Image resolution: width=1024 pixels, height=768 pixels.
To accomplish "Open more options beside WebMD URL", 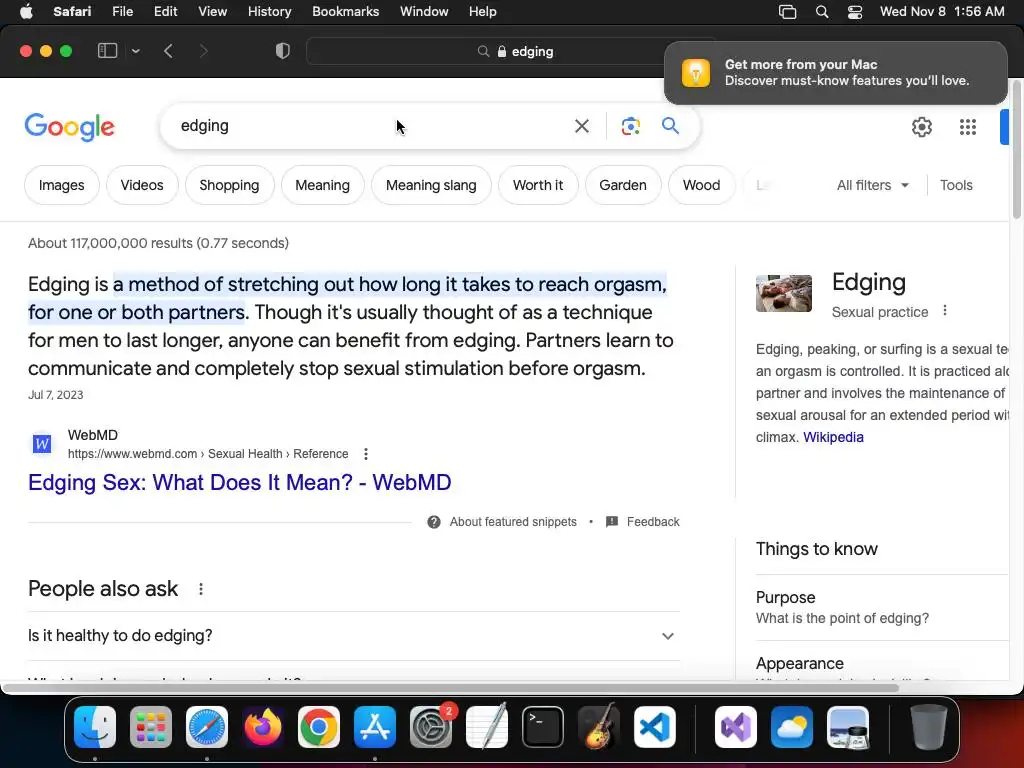I will 366,454.
